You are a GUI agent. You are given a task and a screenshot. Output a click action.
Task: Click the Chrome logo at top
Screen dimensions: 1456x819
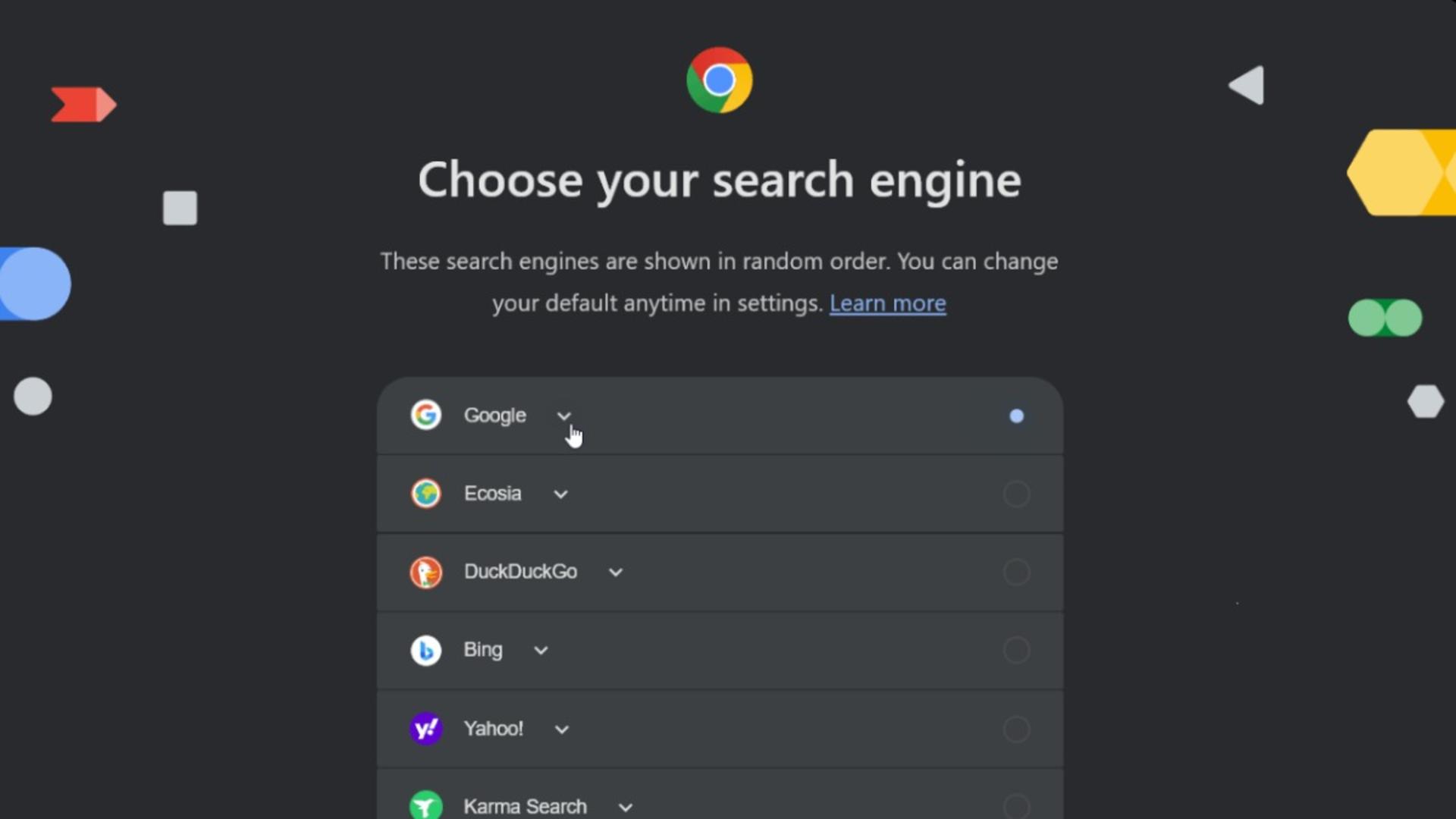(719, 80)
